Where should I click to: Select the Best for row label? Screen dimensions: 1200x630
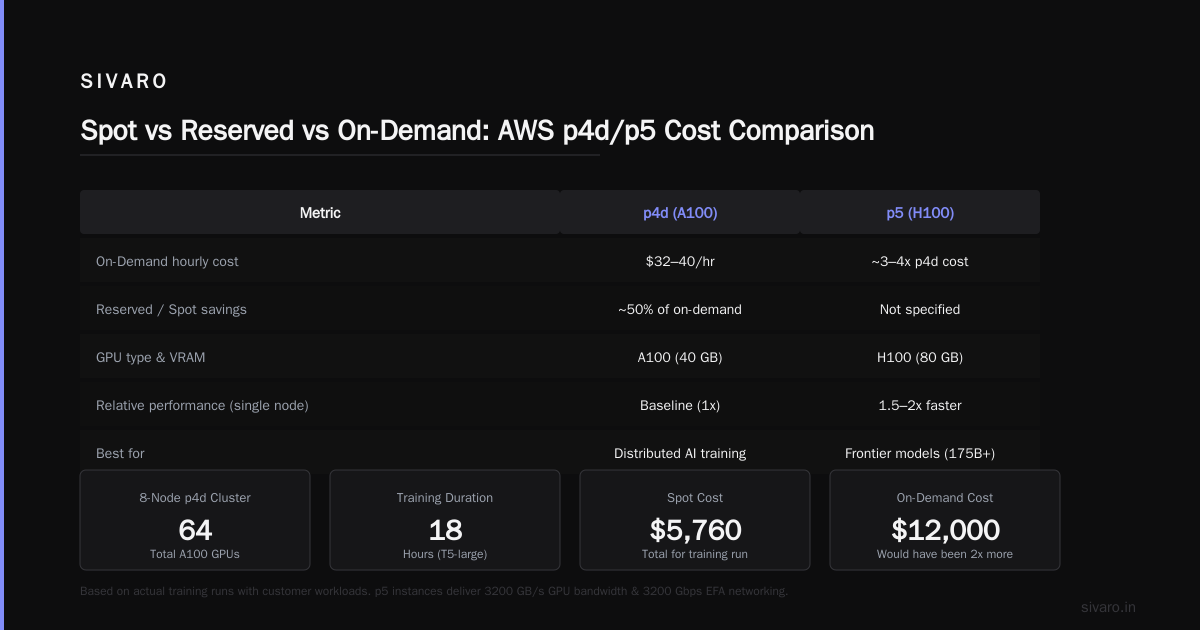point(120,453)
